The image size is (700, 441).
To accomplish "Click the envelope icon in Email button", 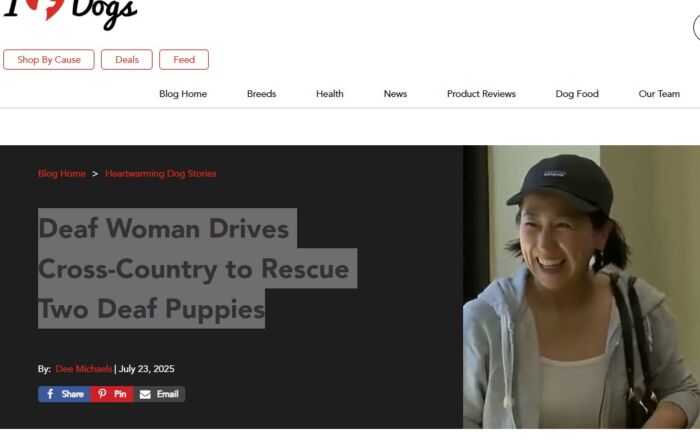I will click(145, 394).
